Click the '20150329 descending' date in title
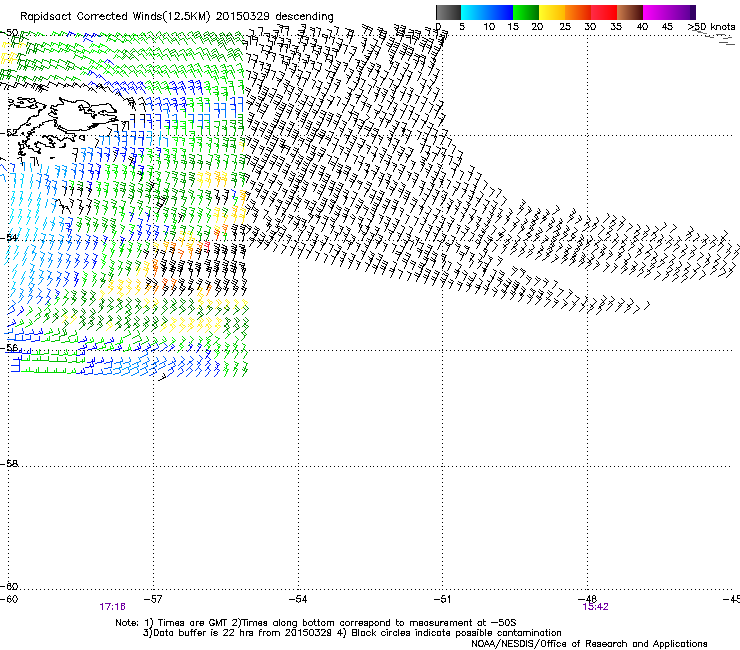This screenshot has height=650, width=740. pos(274,17)
